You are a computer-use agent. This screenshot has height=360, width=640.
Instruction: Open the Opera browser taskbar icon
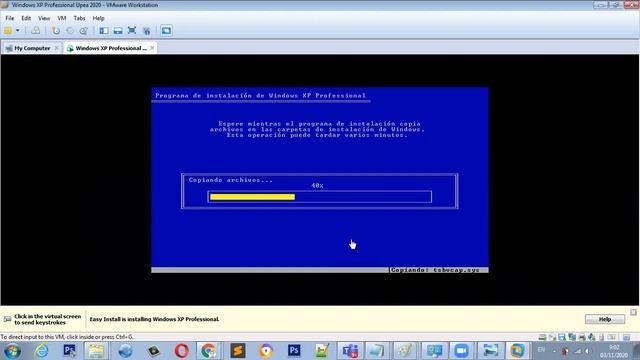(182, 351)
